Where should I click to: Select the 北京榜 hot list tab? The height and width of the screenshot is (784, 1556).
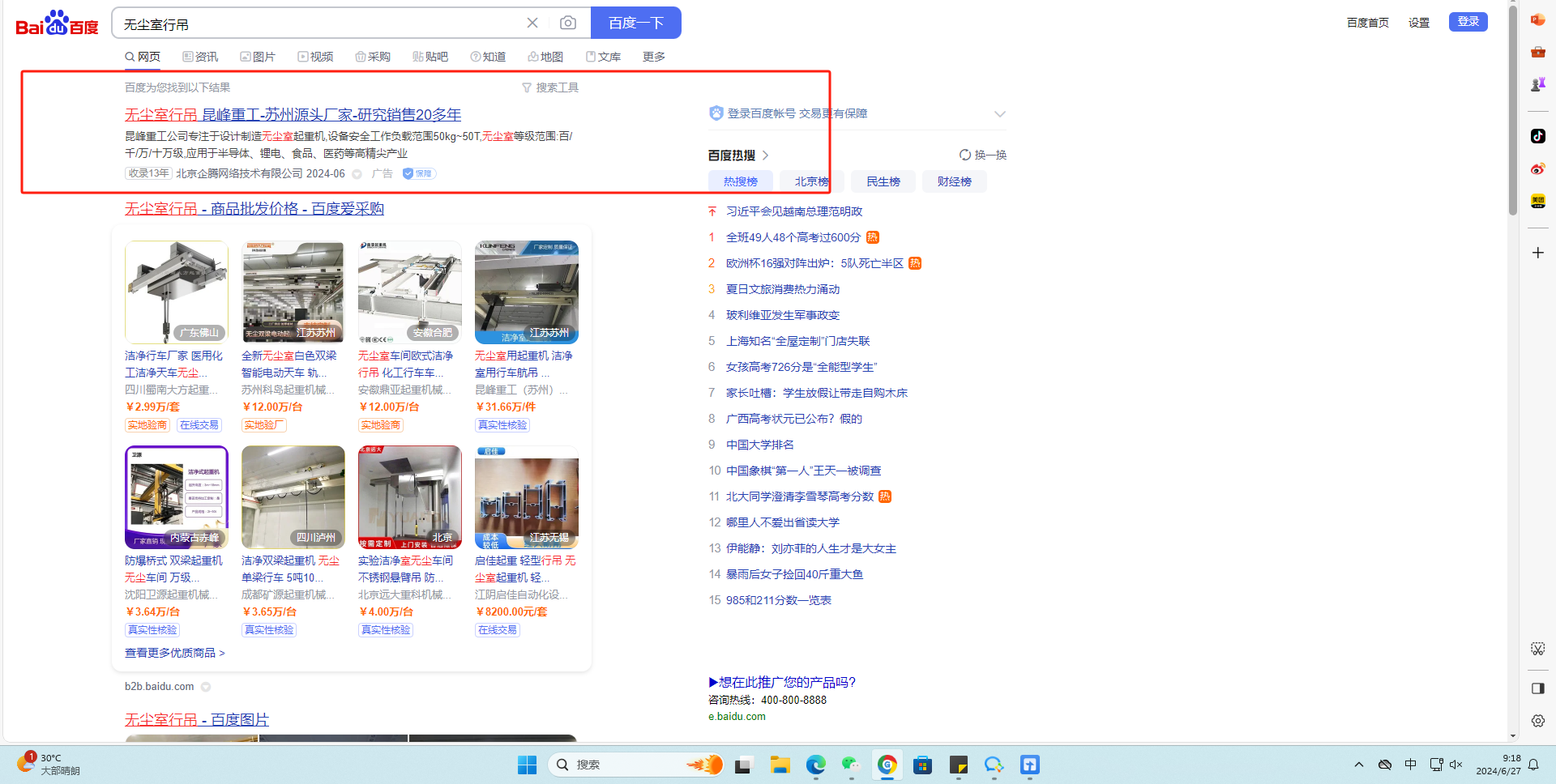pos(811,181)
